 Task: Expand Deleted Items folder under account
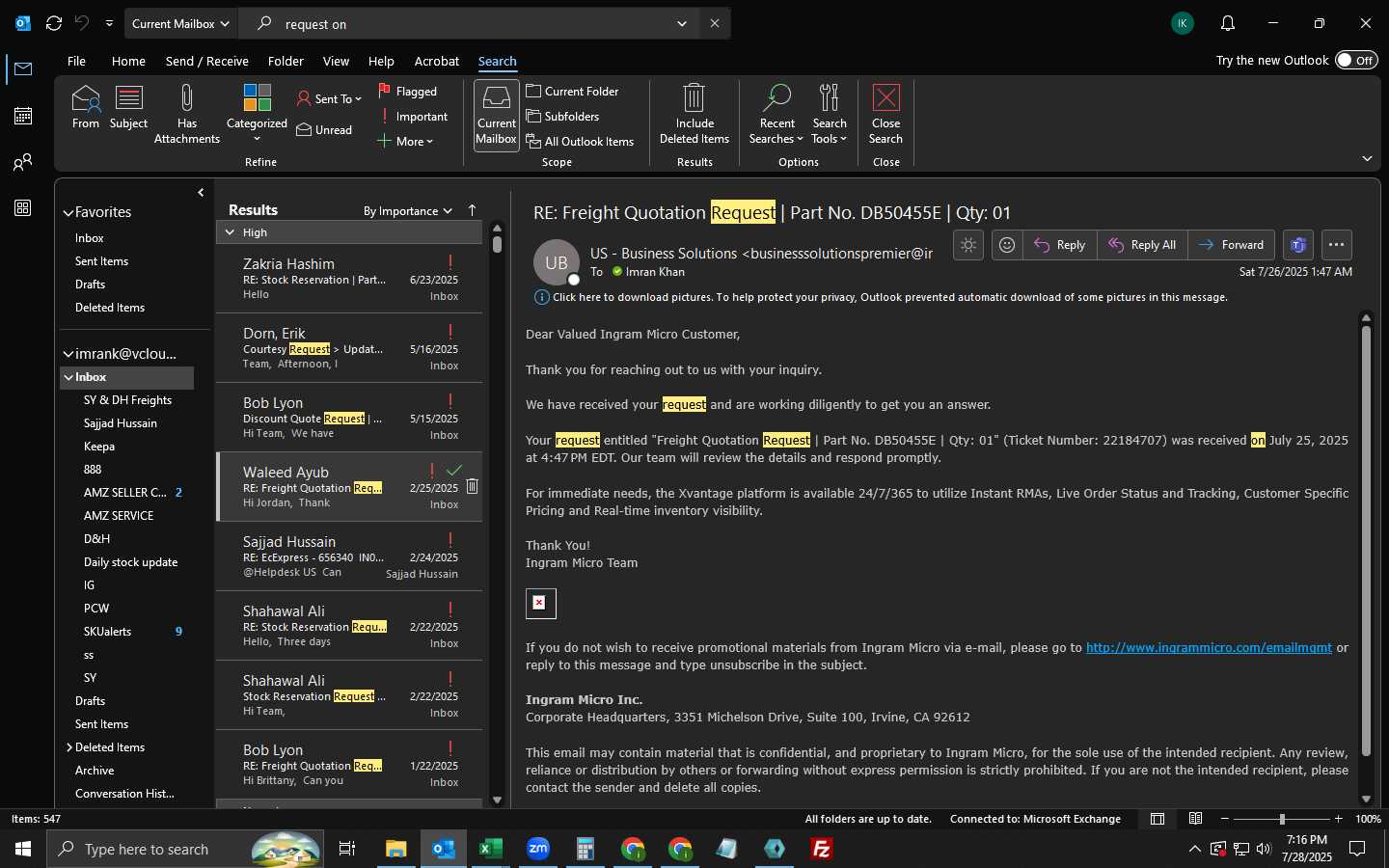(x=69, y=747)
